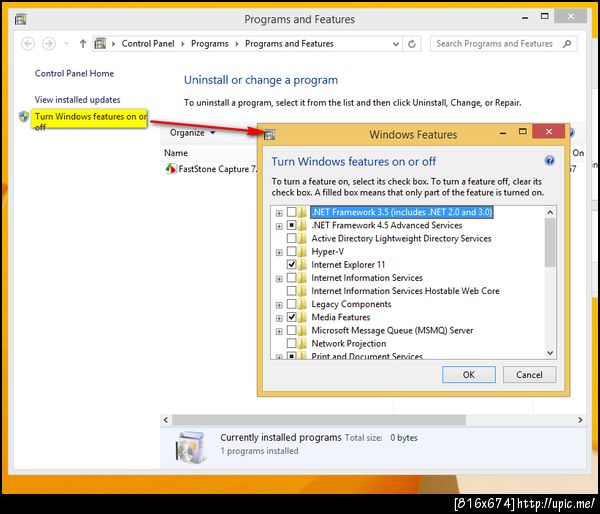Uncheck Internet Explorer 11

[x=292, y=264]
